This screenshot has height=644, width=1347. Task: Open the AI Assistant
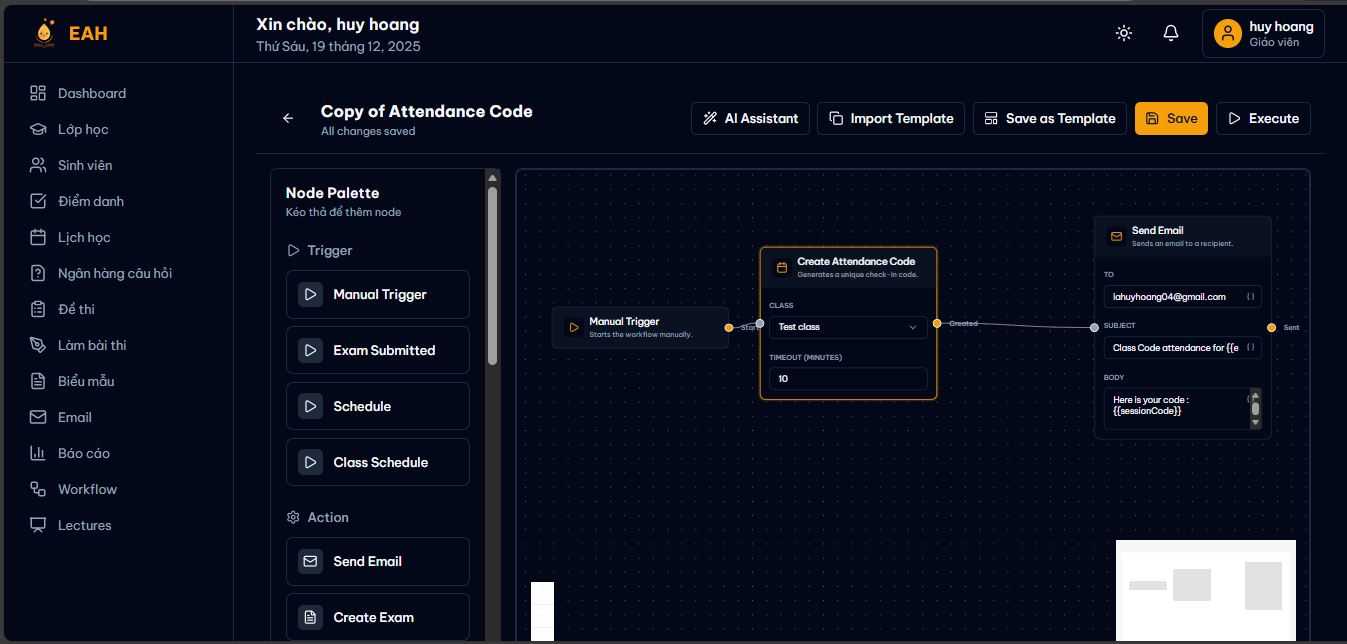click(750, 118)
